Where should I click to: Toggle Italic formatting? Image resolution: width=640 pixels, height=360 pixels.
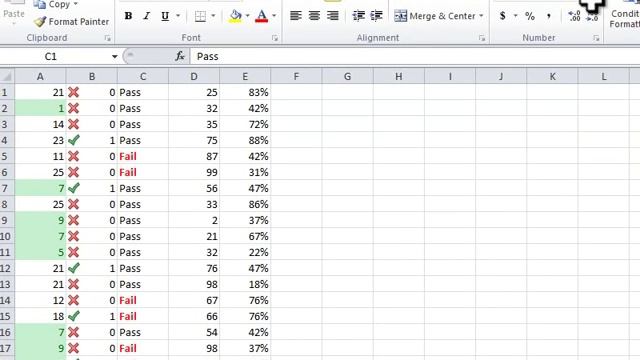[x=147, y=16]
